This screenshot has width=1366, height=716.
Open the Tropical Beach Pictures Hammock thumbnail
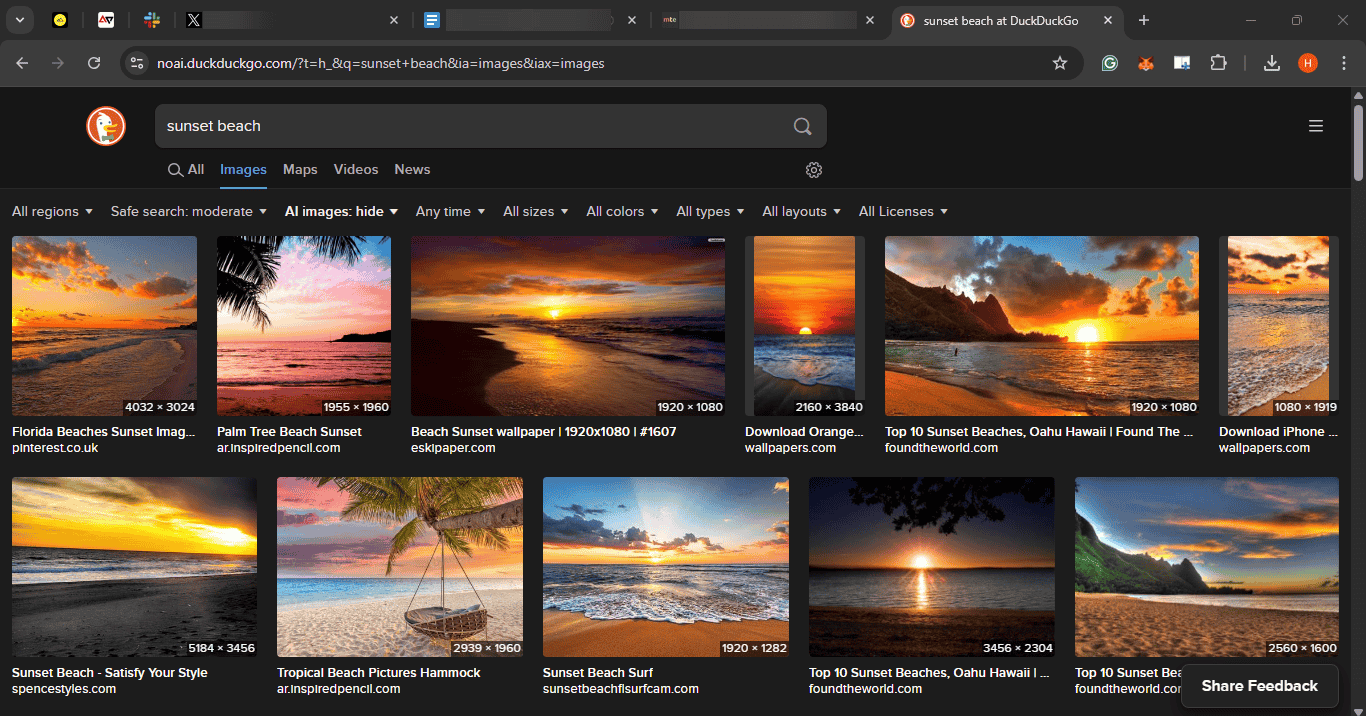(x=400, y=566)
